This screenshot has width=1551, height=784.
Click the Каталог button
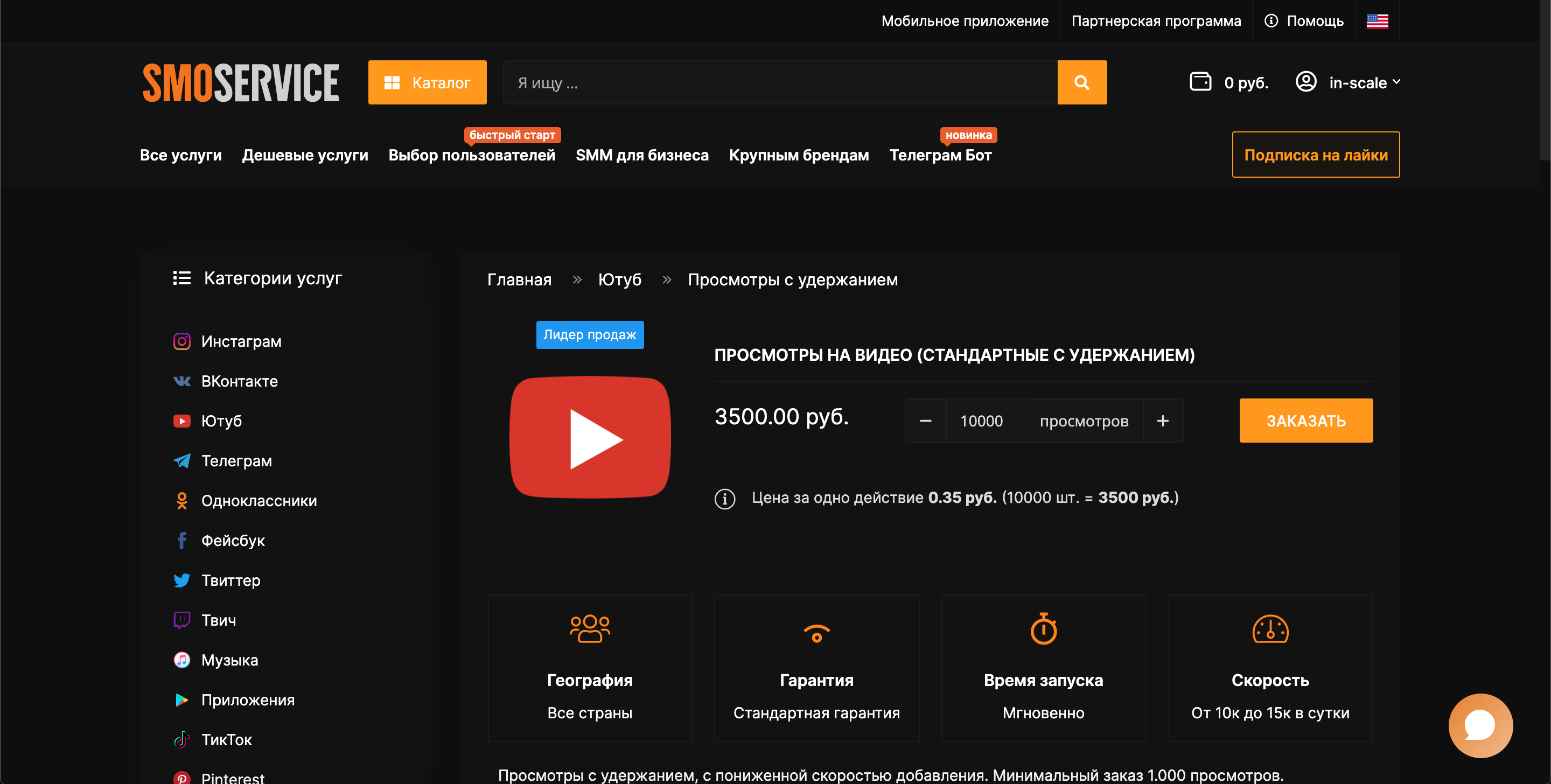click(x=427, y=82)
